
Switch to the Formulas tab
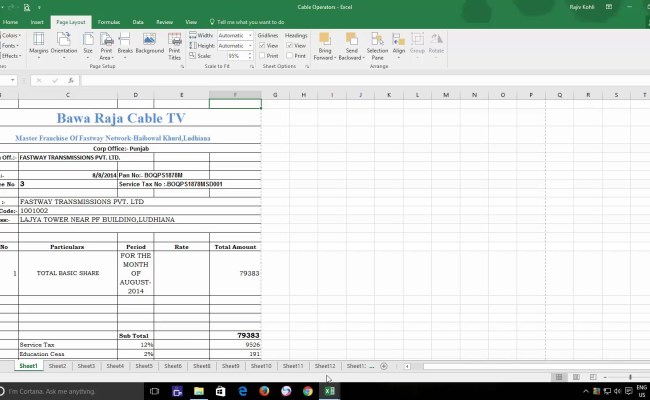click(109, 22)
